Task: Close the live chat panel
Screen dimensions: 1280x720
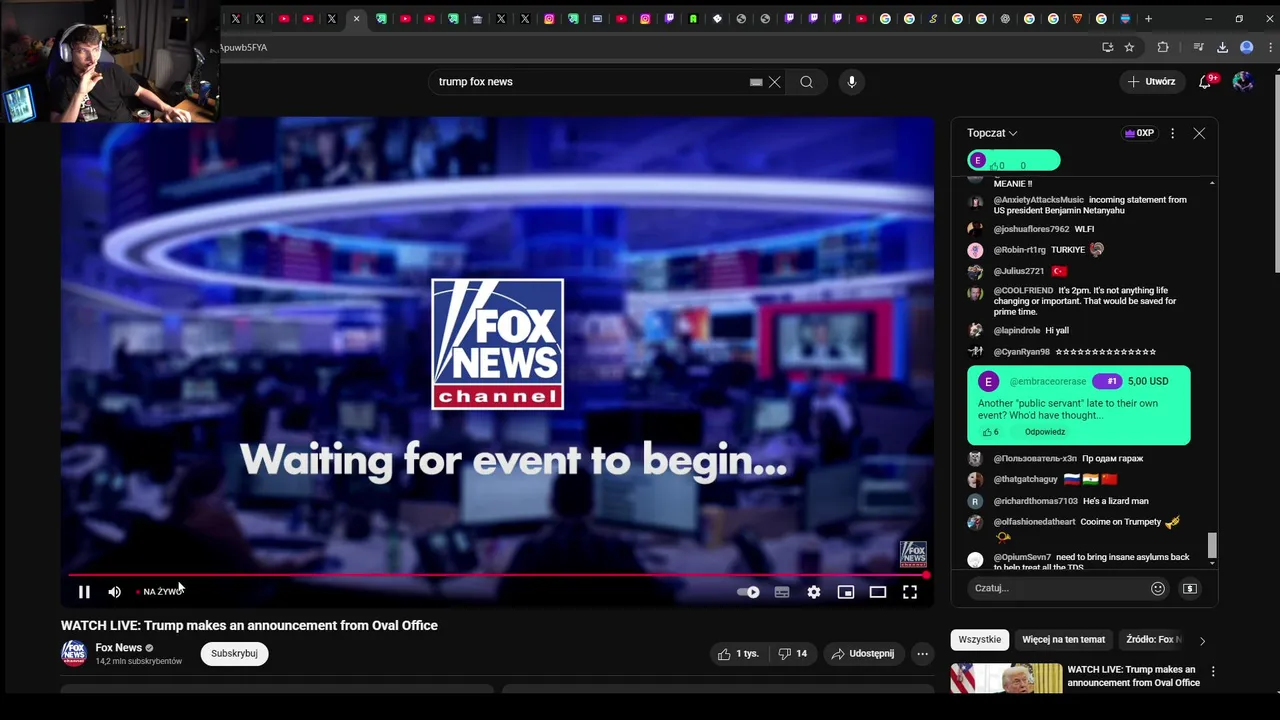Action: 1199,133
